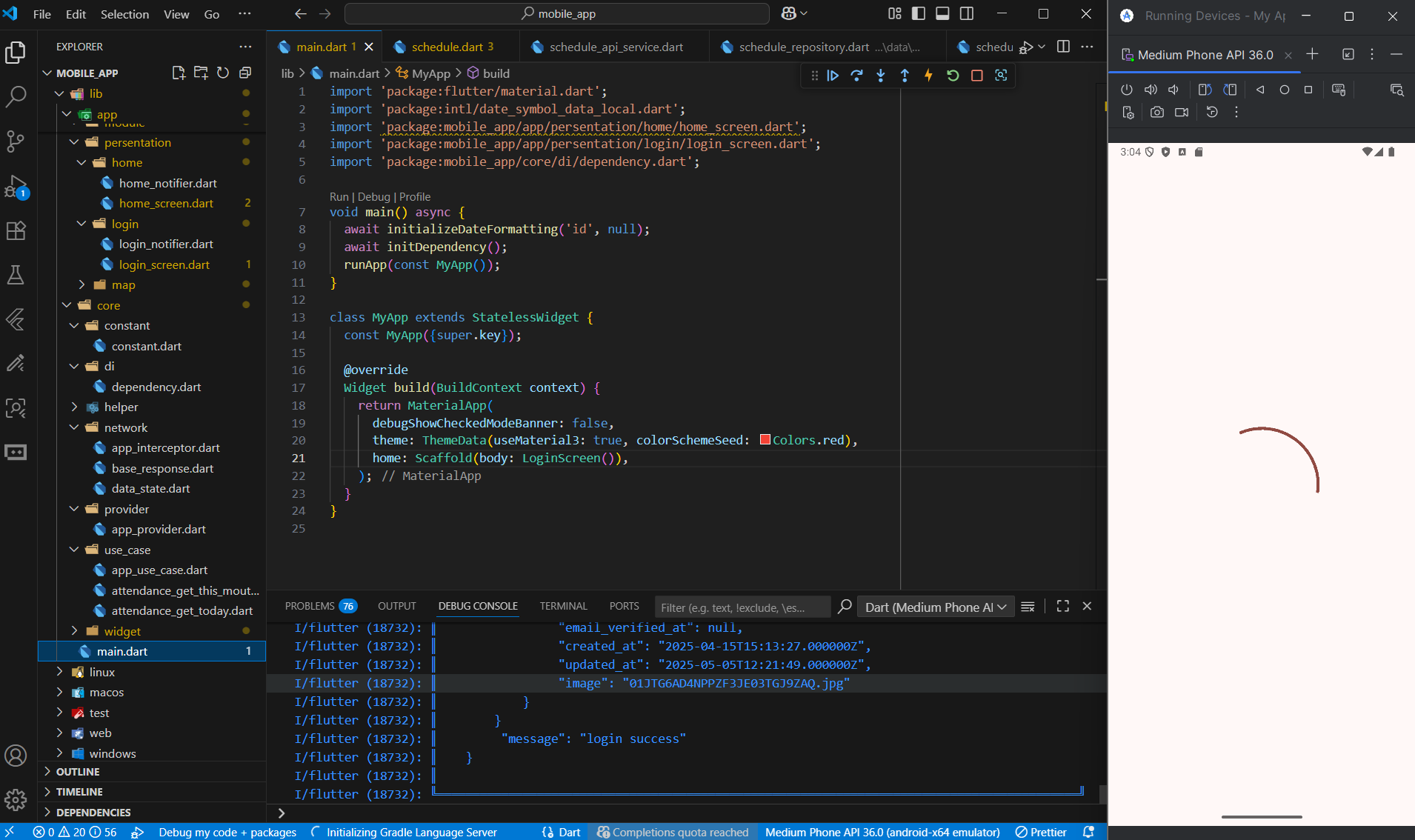This screenshot has width=1415, height=840.
Task: Stop the debug session
Action: 976,76
